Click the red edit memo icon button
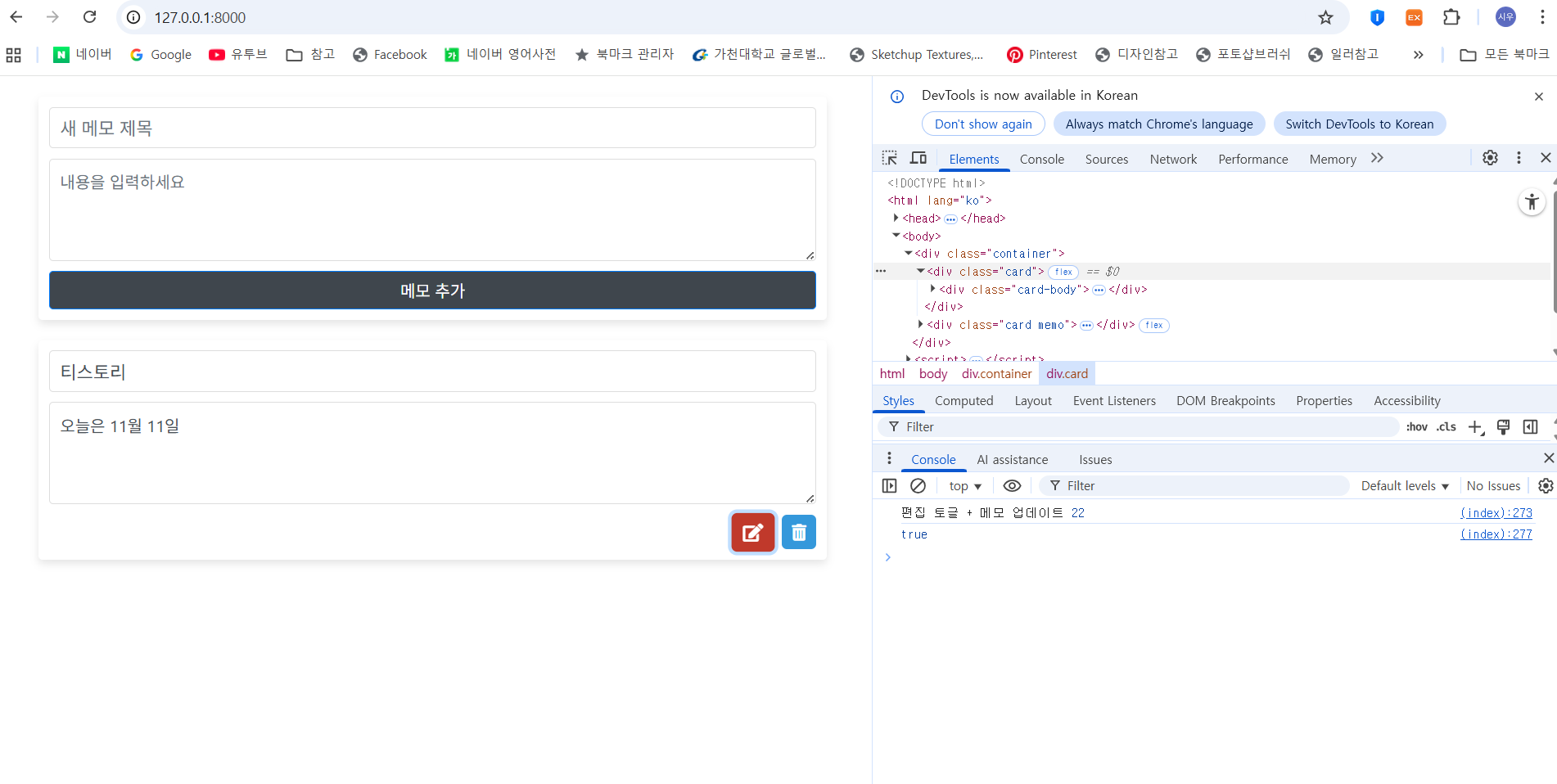Screen dimensions: 1557x784 [753, 533]
